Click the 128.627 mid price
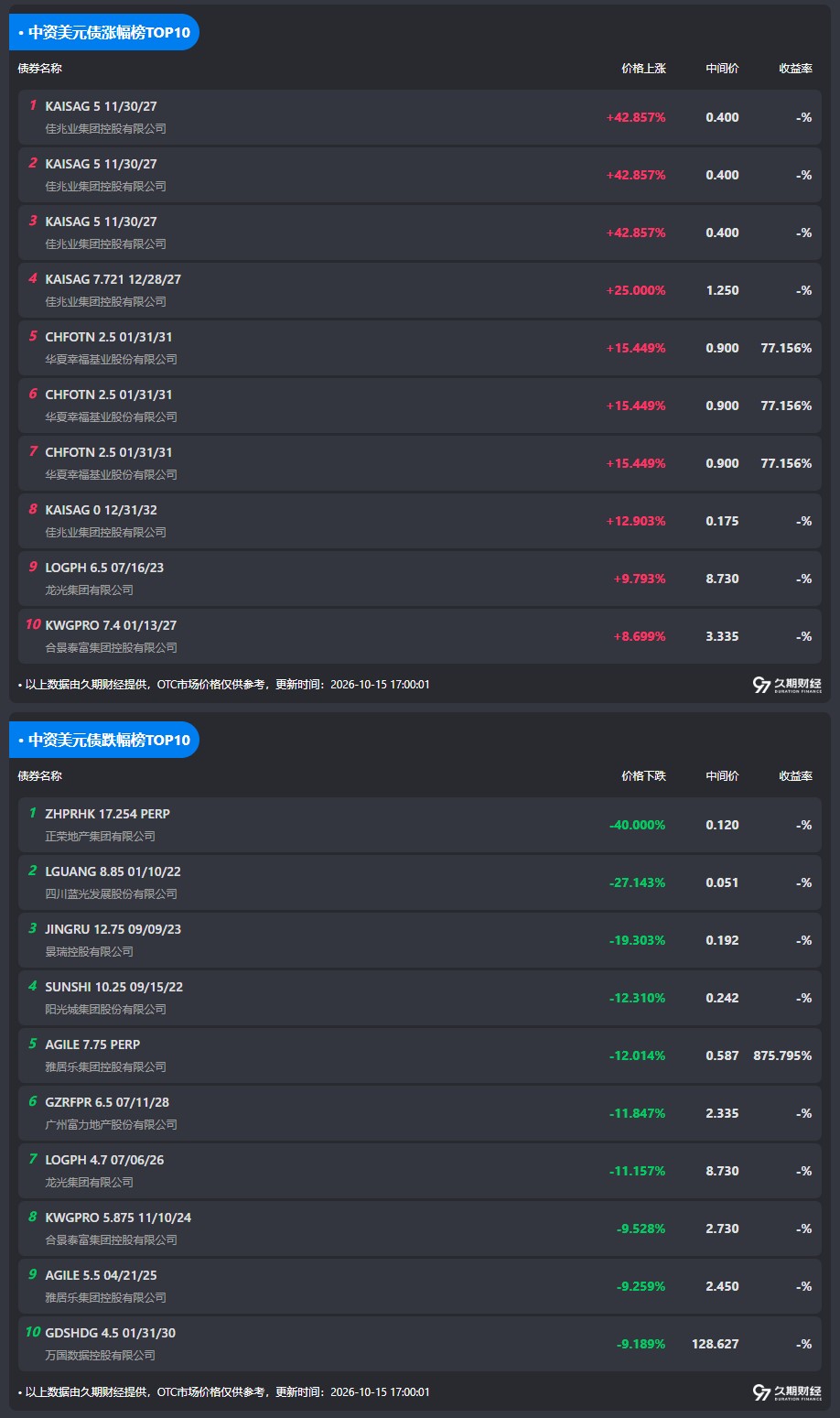This screenshot has height=1418, width=840. point(716,1344)
